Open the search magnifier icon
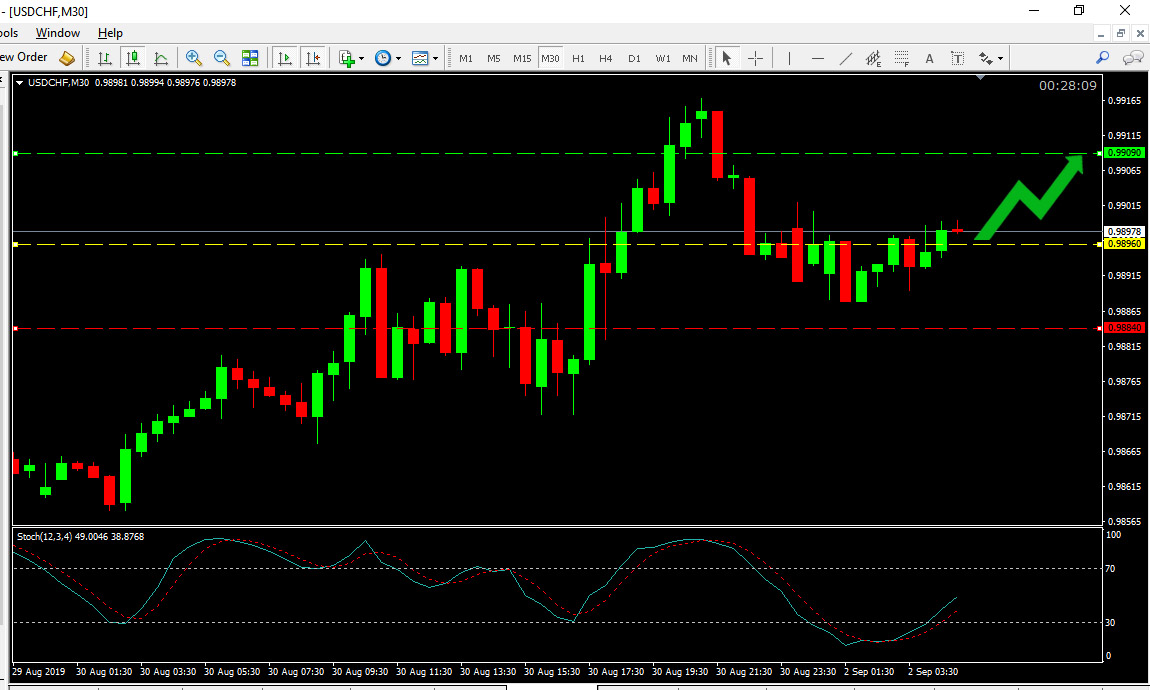 [x=1102, y=57]
